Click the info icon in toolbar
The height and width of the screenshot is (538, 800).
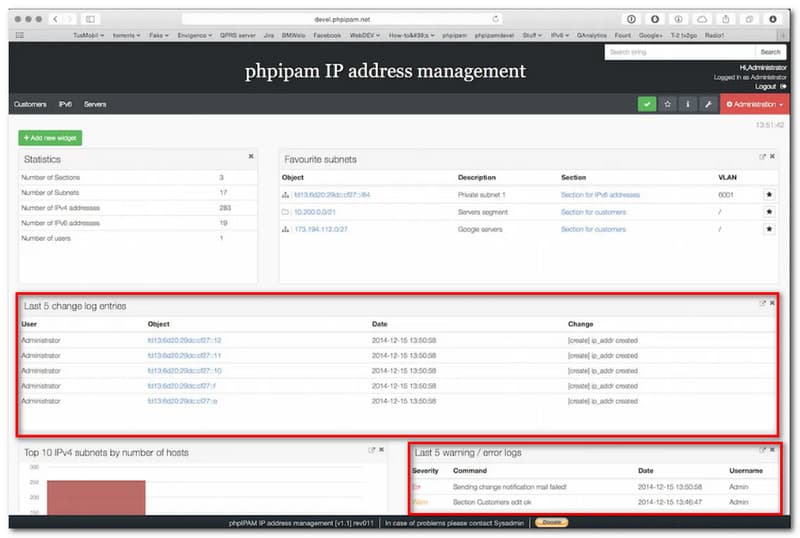pos(687,104)
